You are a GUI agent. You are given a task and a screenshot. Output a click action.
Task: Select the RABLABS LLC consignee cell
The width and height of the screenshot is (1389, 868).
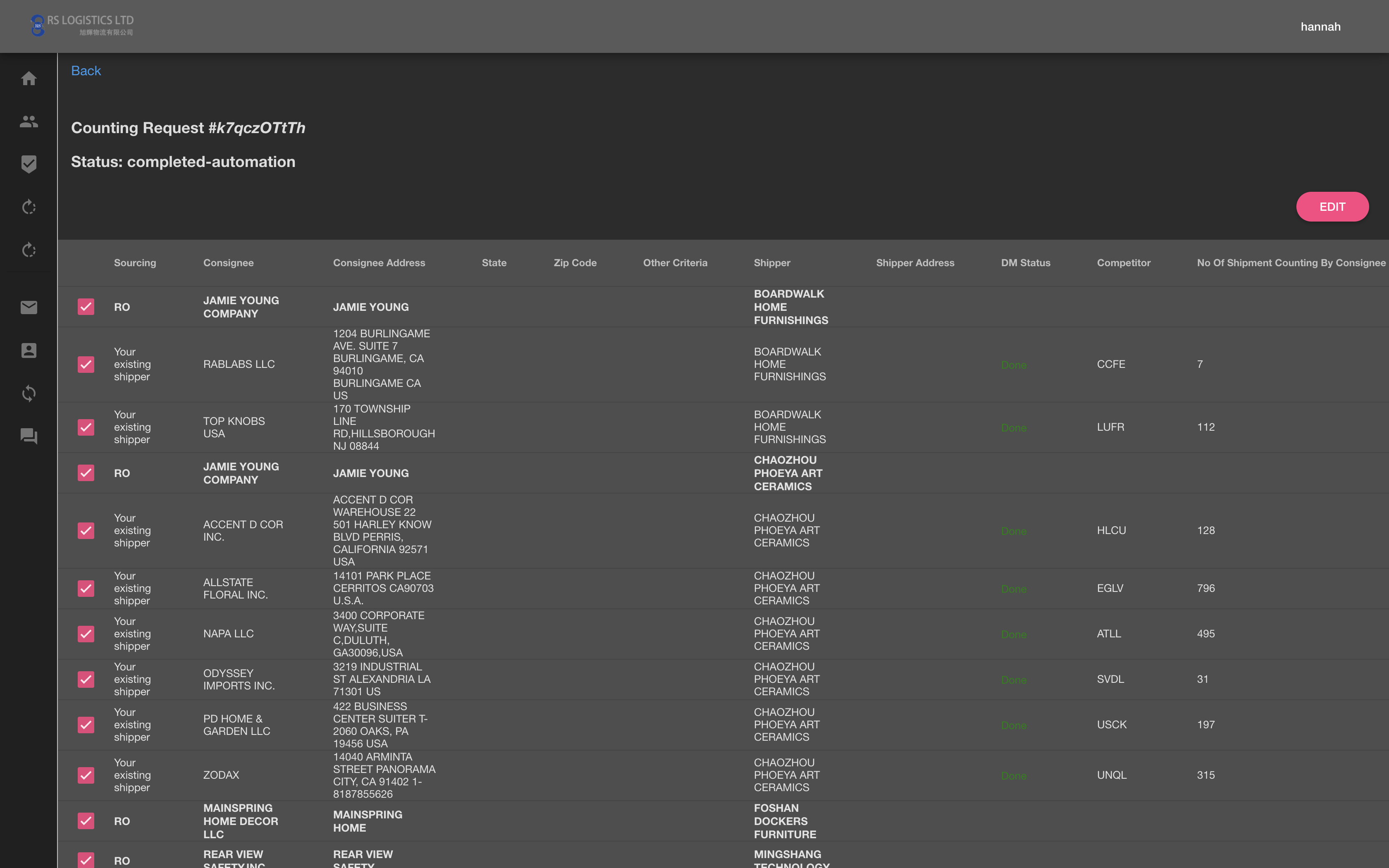[239, 364]
